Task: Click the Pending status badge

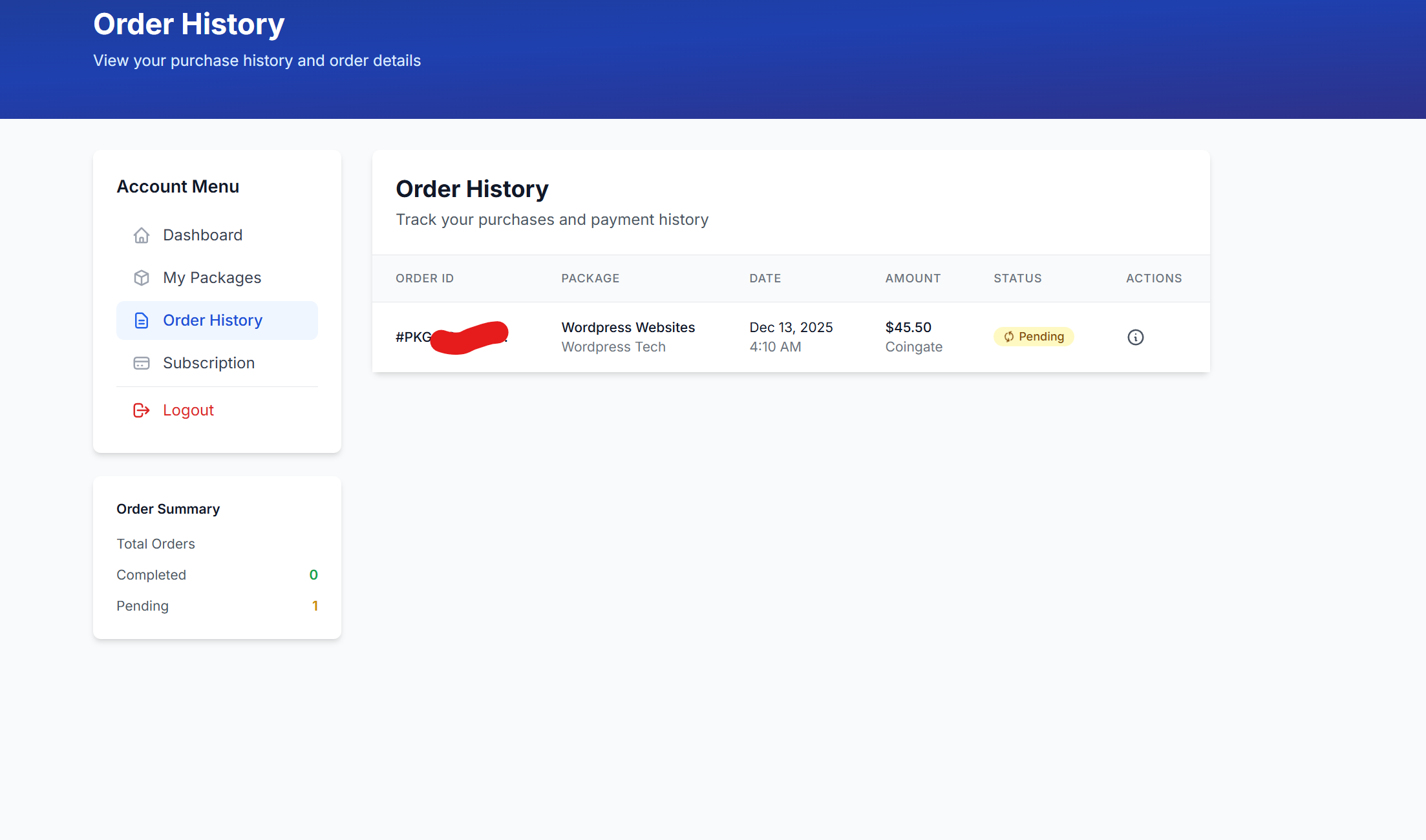Action: pos(1034,337)
